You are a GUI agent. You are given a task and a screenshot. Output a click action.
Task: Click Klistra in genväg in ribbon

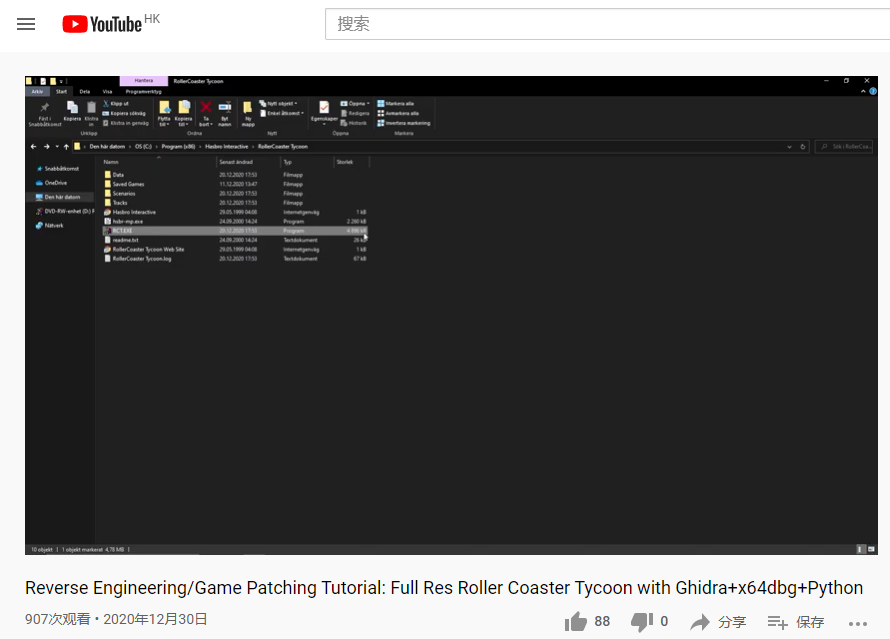(x=125, y=123)
